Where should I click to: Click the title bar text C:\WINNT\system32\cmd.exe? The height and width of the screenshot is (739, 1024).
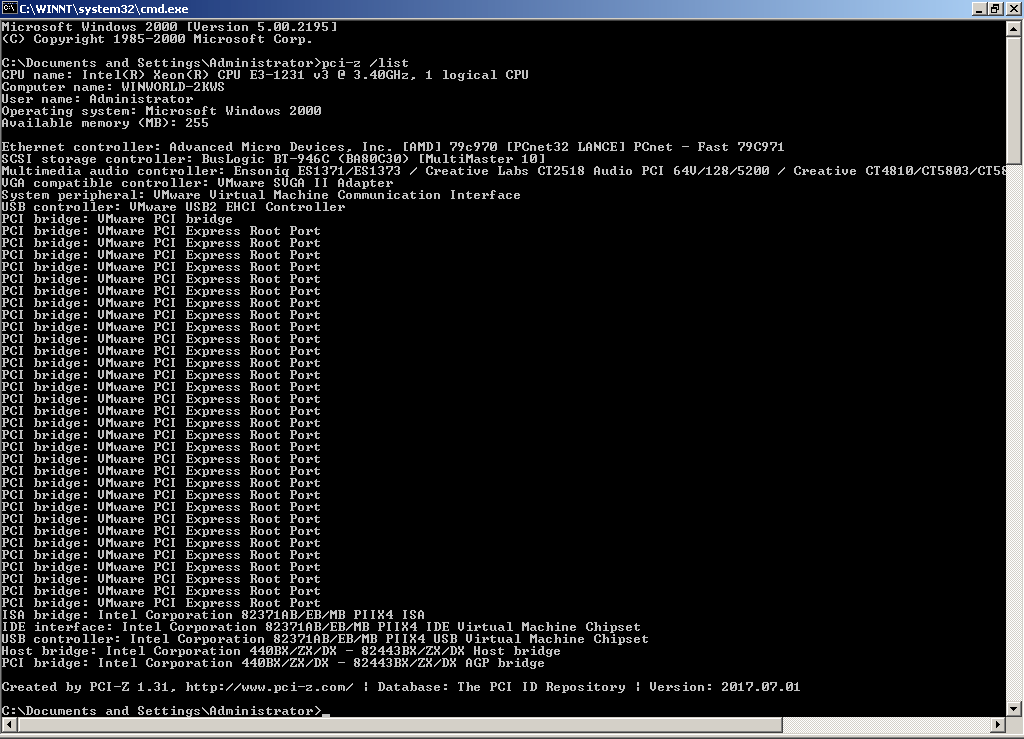tap(104, 9)
